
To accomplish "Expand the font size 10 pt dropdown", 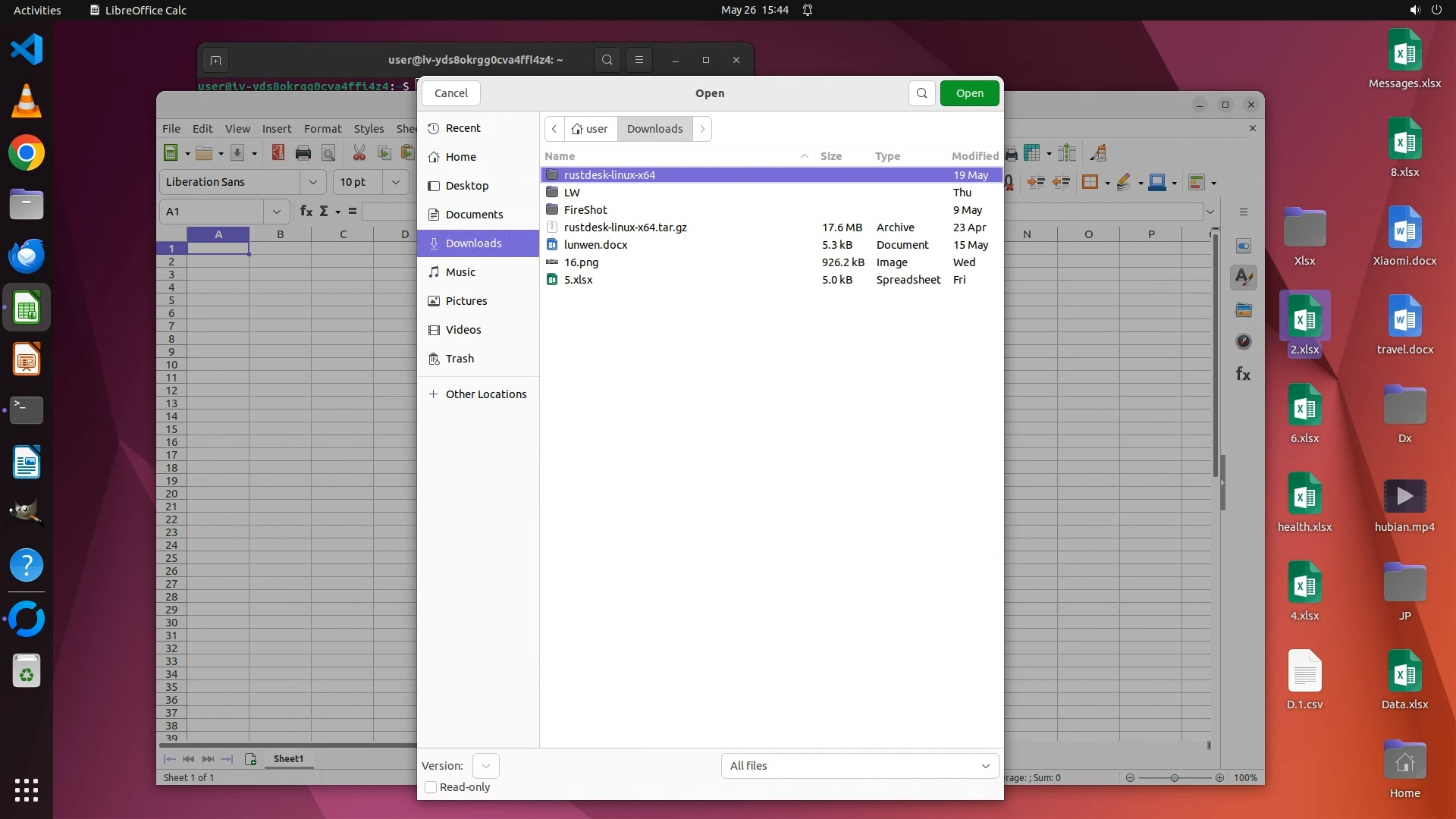I will point(395,182).
